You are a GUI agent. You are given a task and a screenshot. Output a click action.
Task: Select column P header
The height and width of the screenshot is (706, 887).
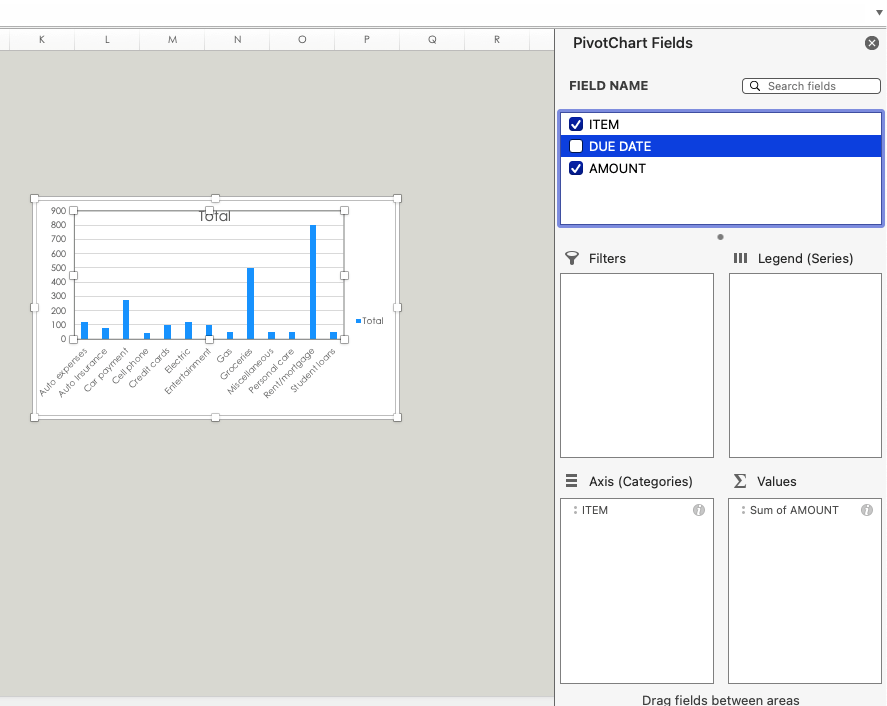(x=367, y=40)
